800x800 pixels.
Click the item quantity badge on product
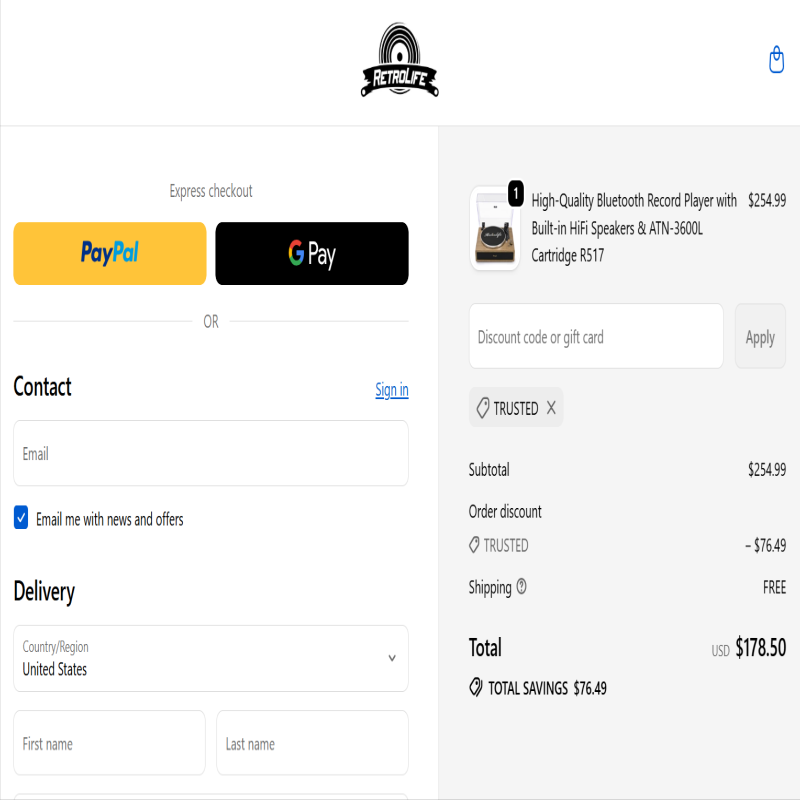(516, 194)
